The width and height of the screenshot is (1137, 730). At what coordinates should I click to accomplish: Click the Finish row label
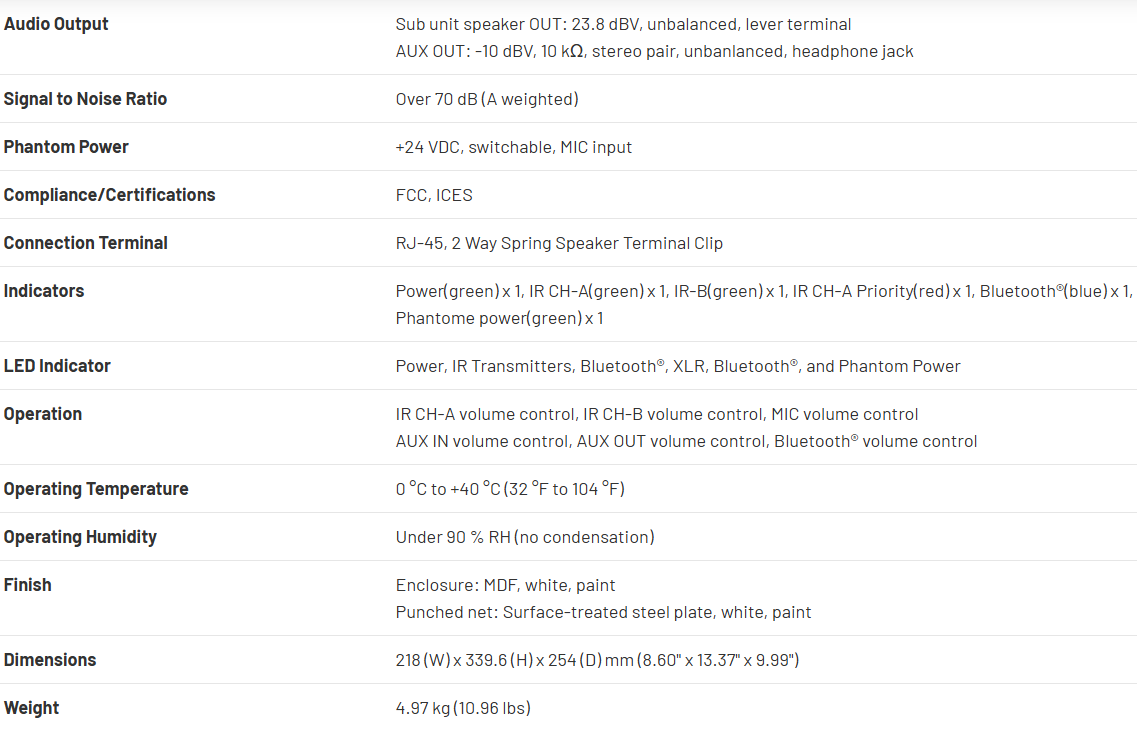coord(28,585)
